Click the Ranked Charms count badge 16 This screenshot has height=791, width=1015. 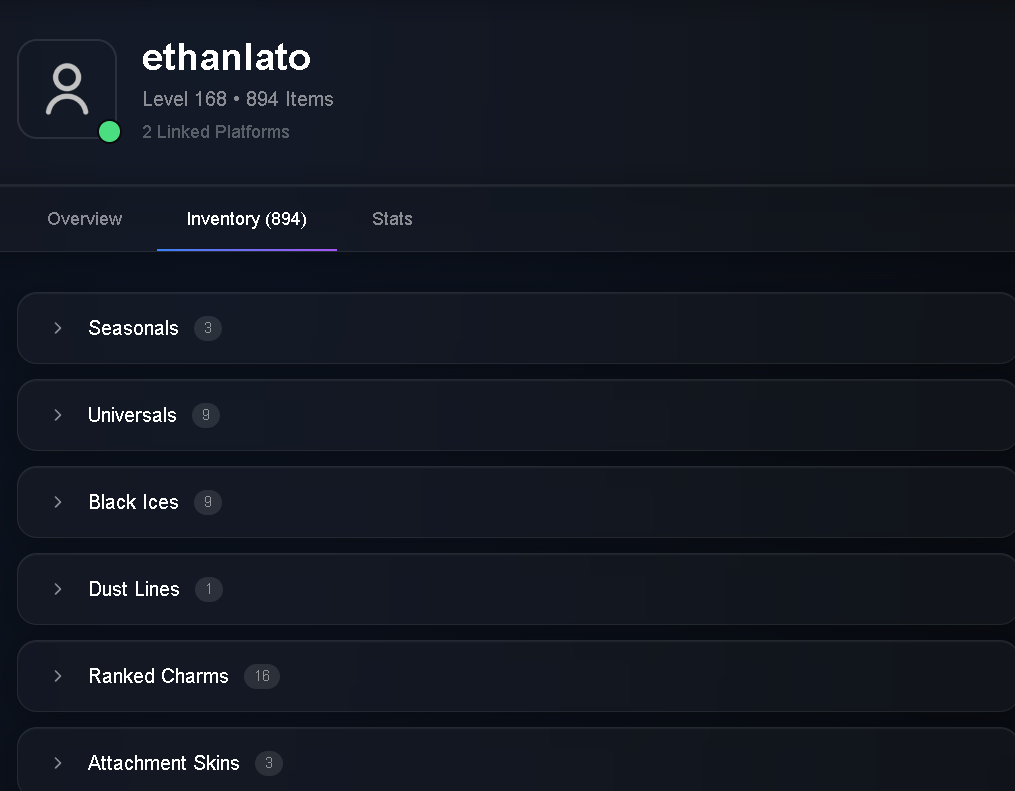pos(262,676)
